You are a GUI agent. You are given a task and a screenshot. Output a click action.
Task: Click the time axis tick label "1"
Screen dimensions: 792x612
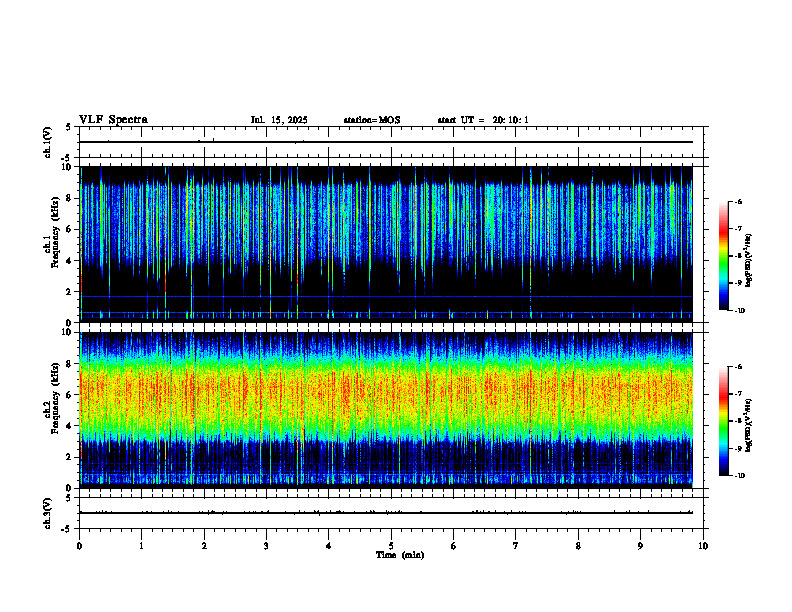click(x=141, y=546)
